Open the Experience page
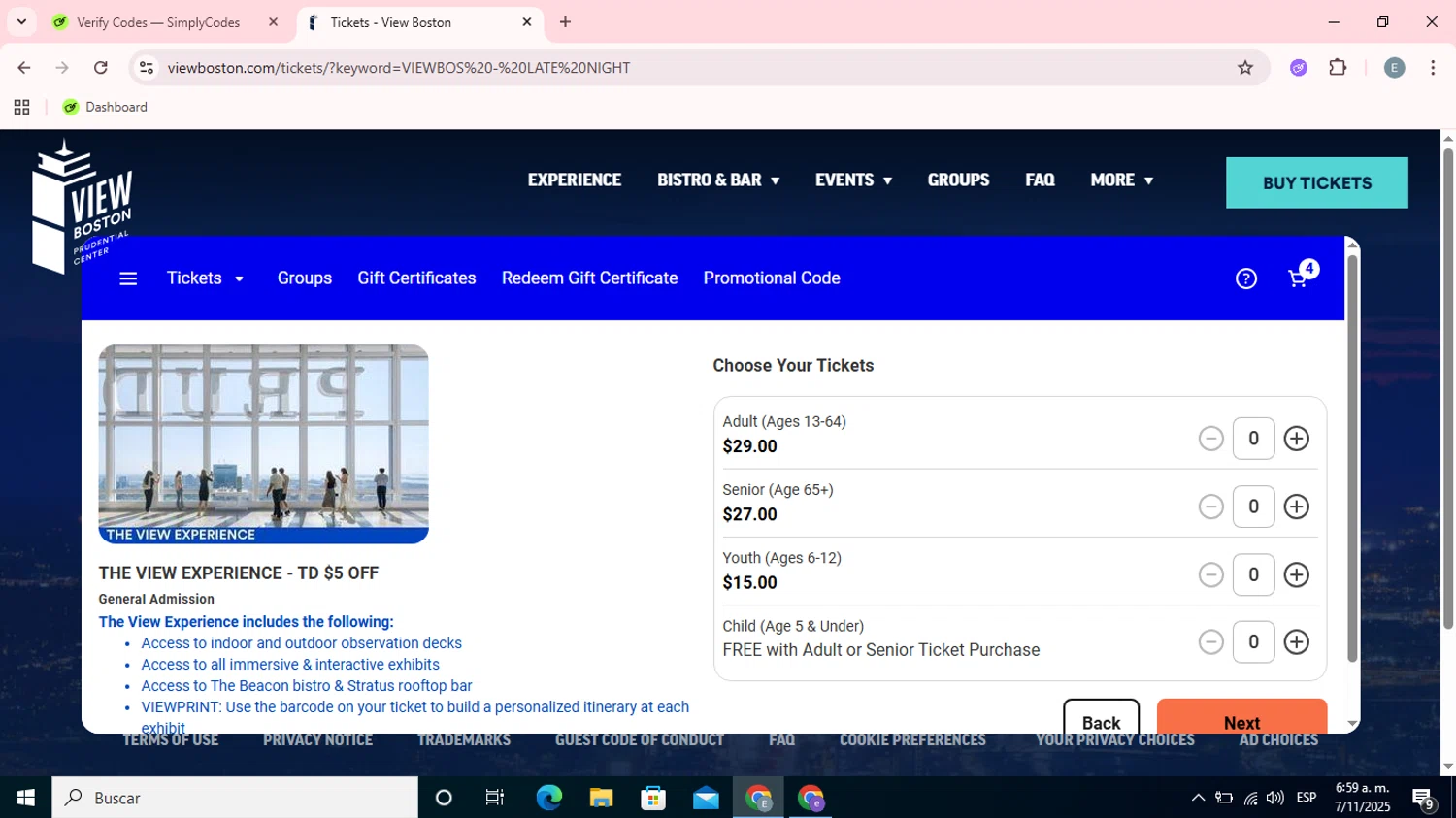The height and width of the screenshot is (818, 1456). (x=575, y=180)
